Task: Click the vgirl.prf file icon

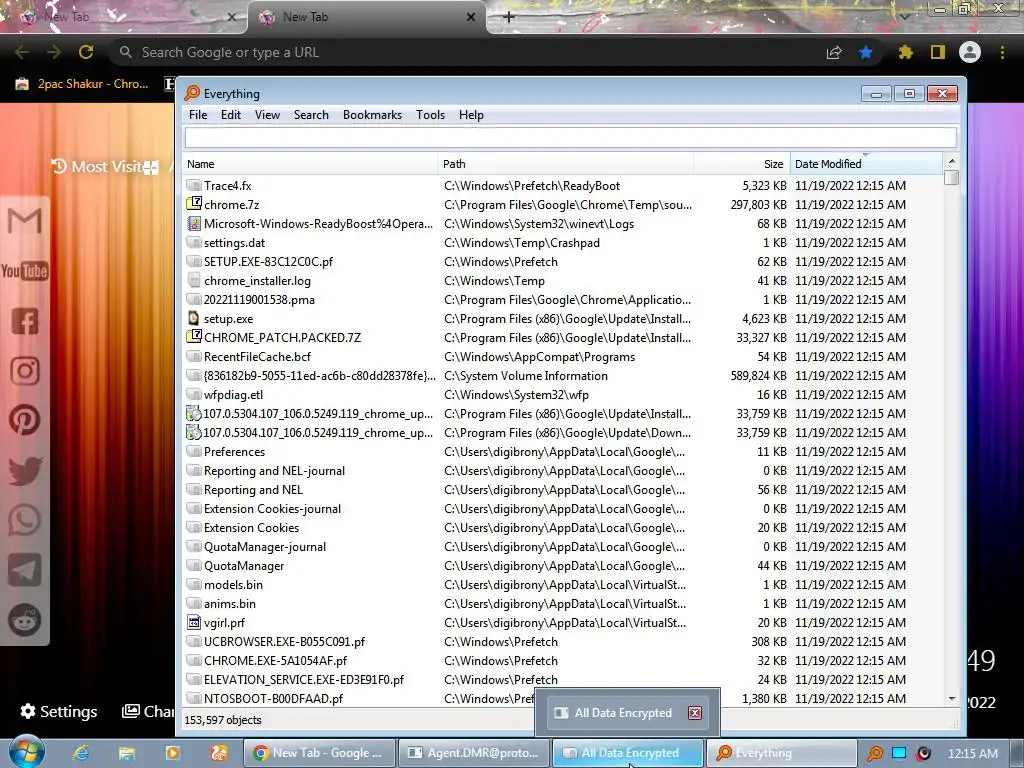Action: [194, 622]
